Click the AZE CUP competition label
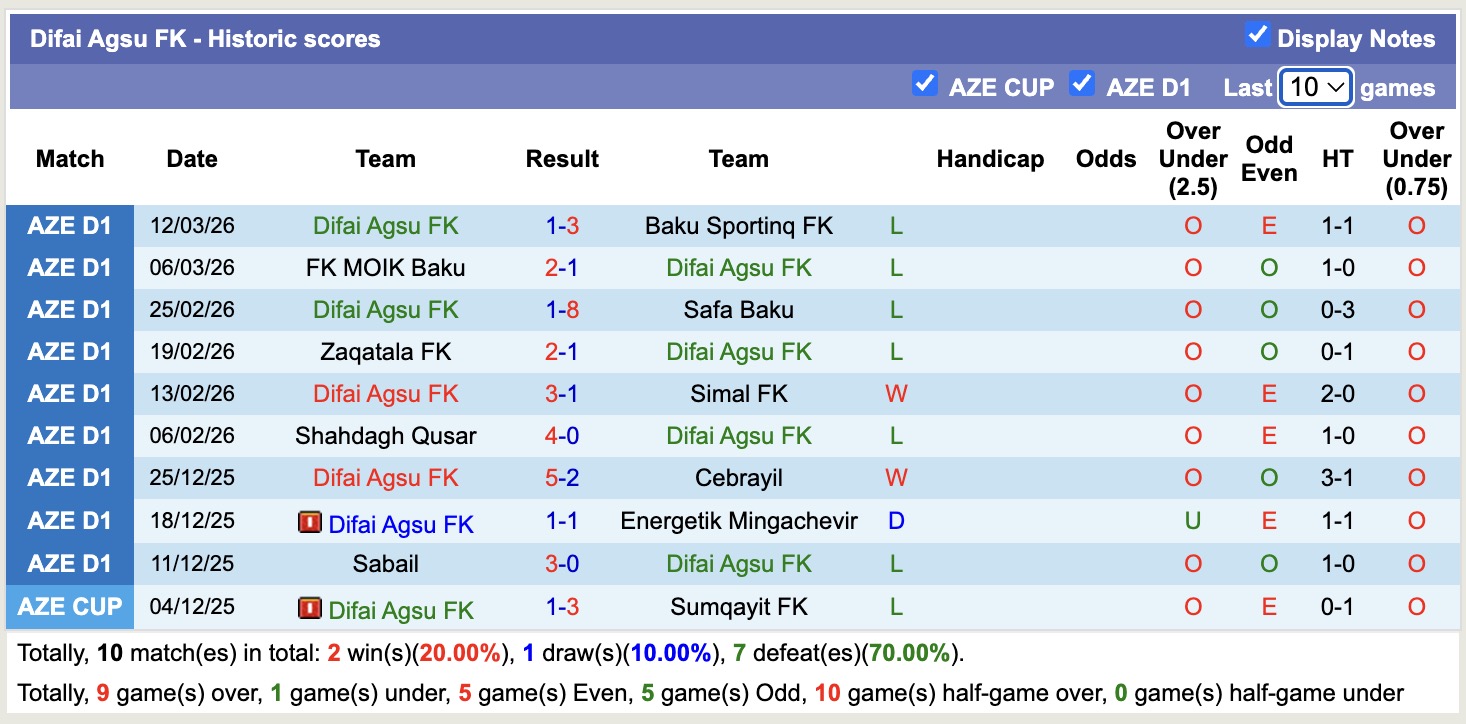Screen dimensions: 1466x724 pyautogui.click(x=70, y=607)
